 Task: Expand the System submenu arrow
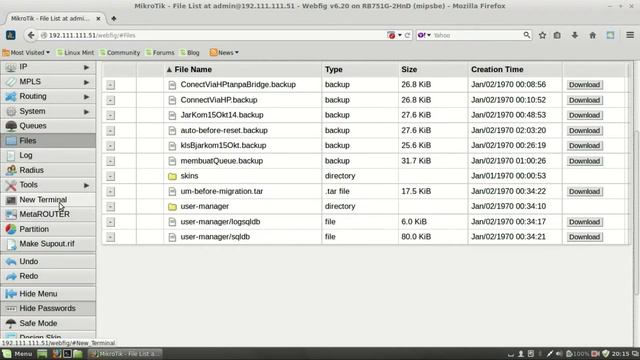point(86,111)
